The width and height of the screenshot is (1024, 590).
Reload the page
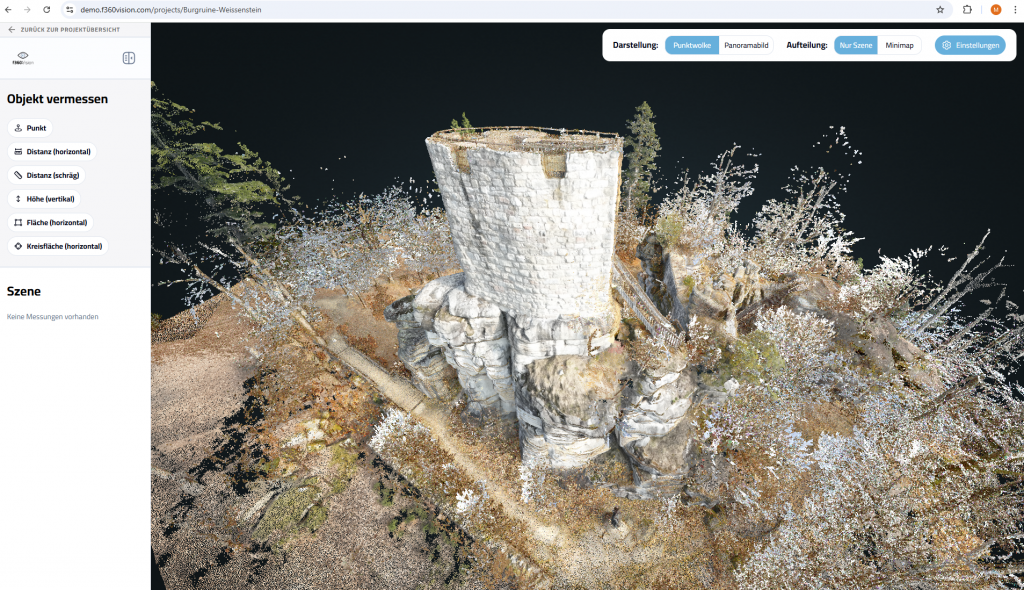(x=46, y=9)
